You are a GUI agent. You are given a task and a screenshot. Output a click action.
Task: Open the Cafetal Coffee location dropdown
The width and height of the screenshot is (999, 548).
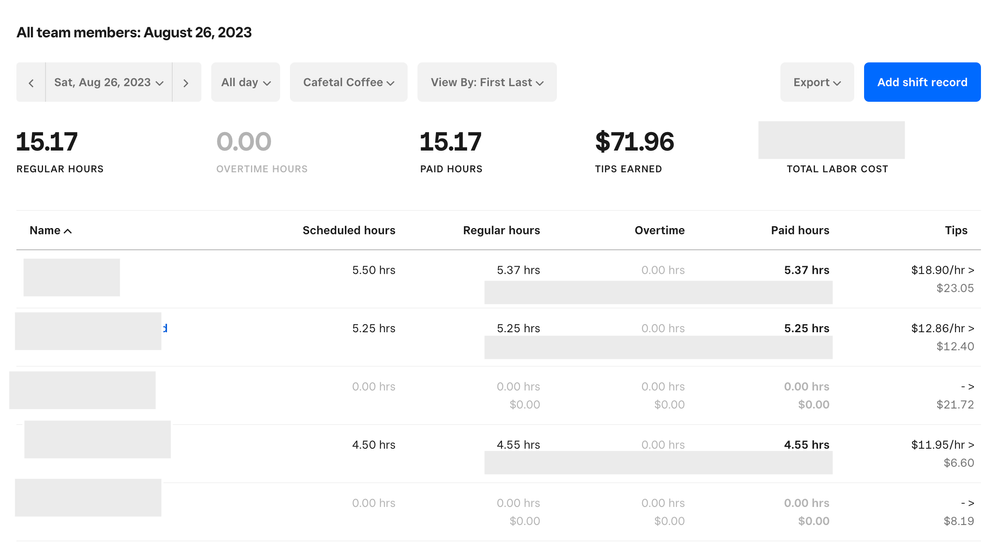coord(348,83)
